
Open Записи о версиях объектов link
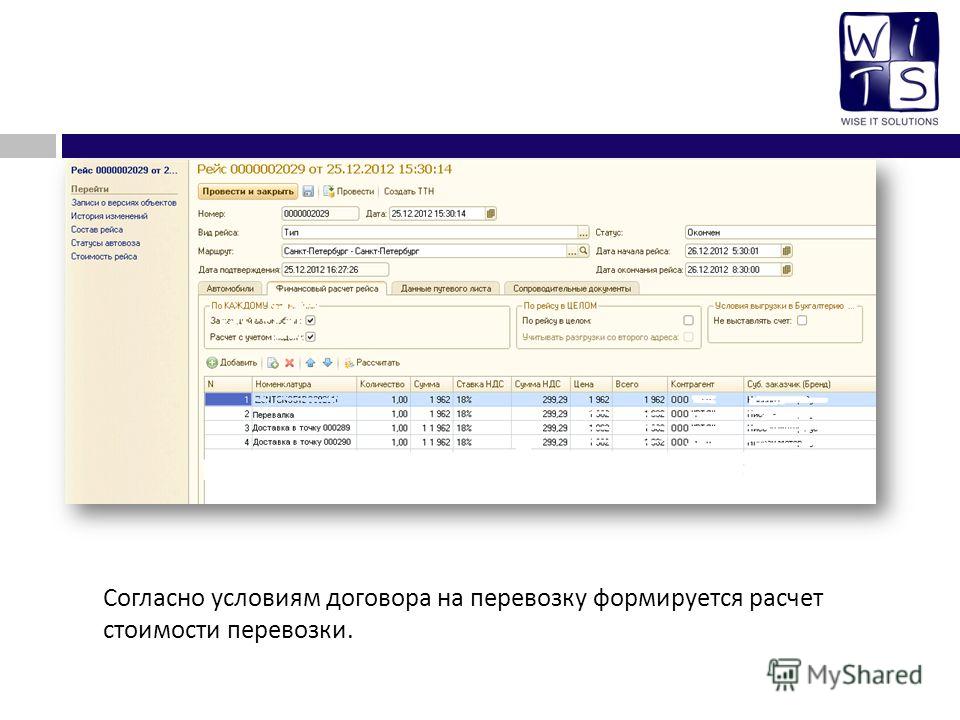(x=124, y=203)
